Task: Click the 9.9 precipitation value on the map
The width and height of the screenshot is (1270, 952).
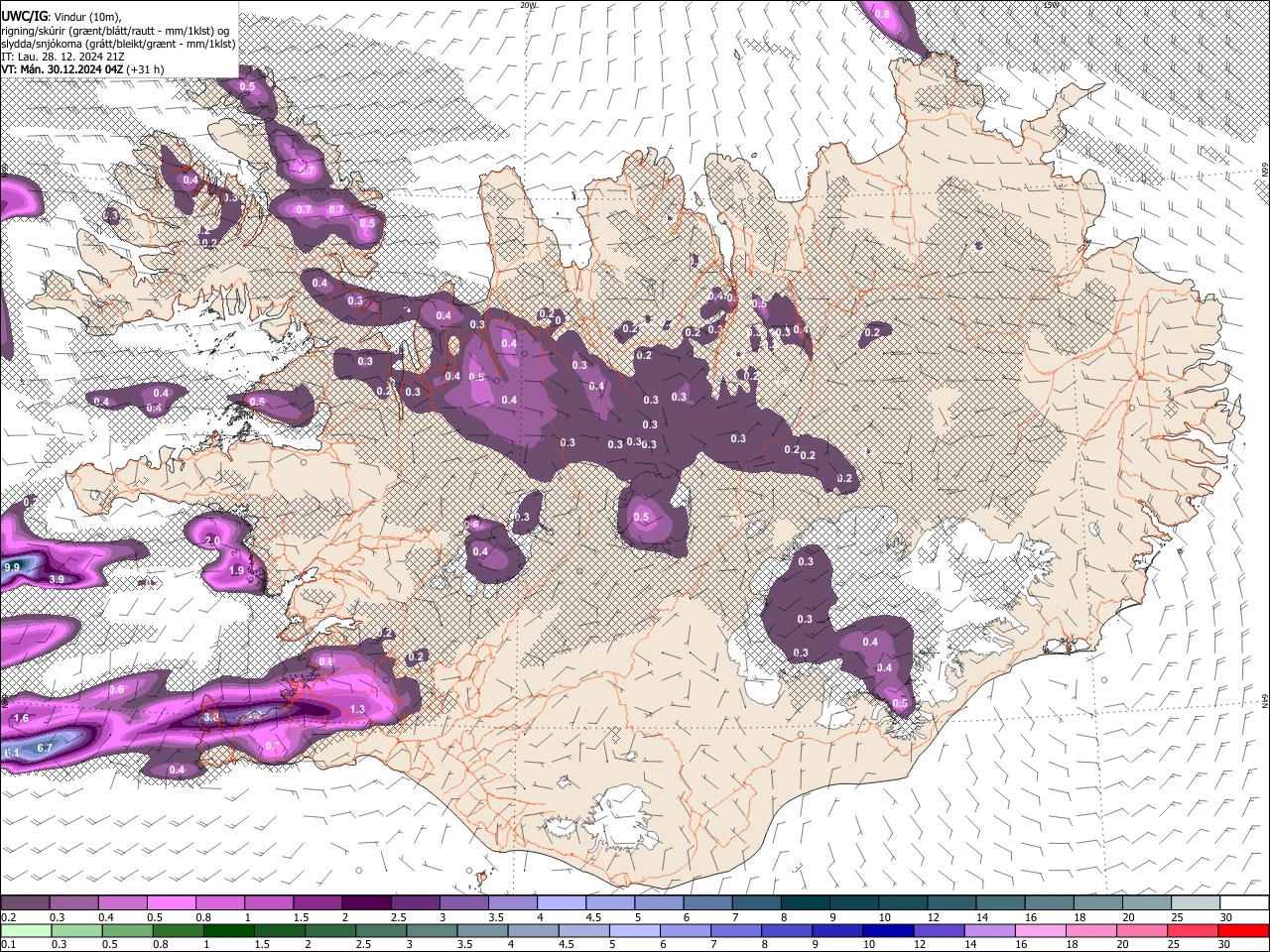Action: tap(13, 566)
